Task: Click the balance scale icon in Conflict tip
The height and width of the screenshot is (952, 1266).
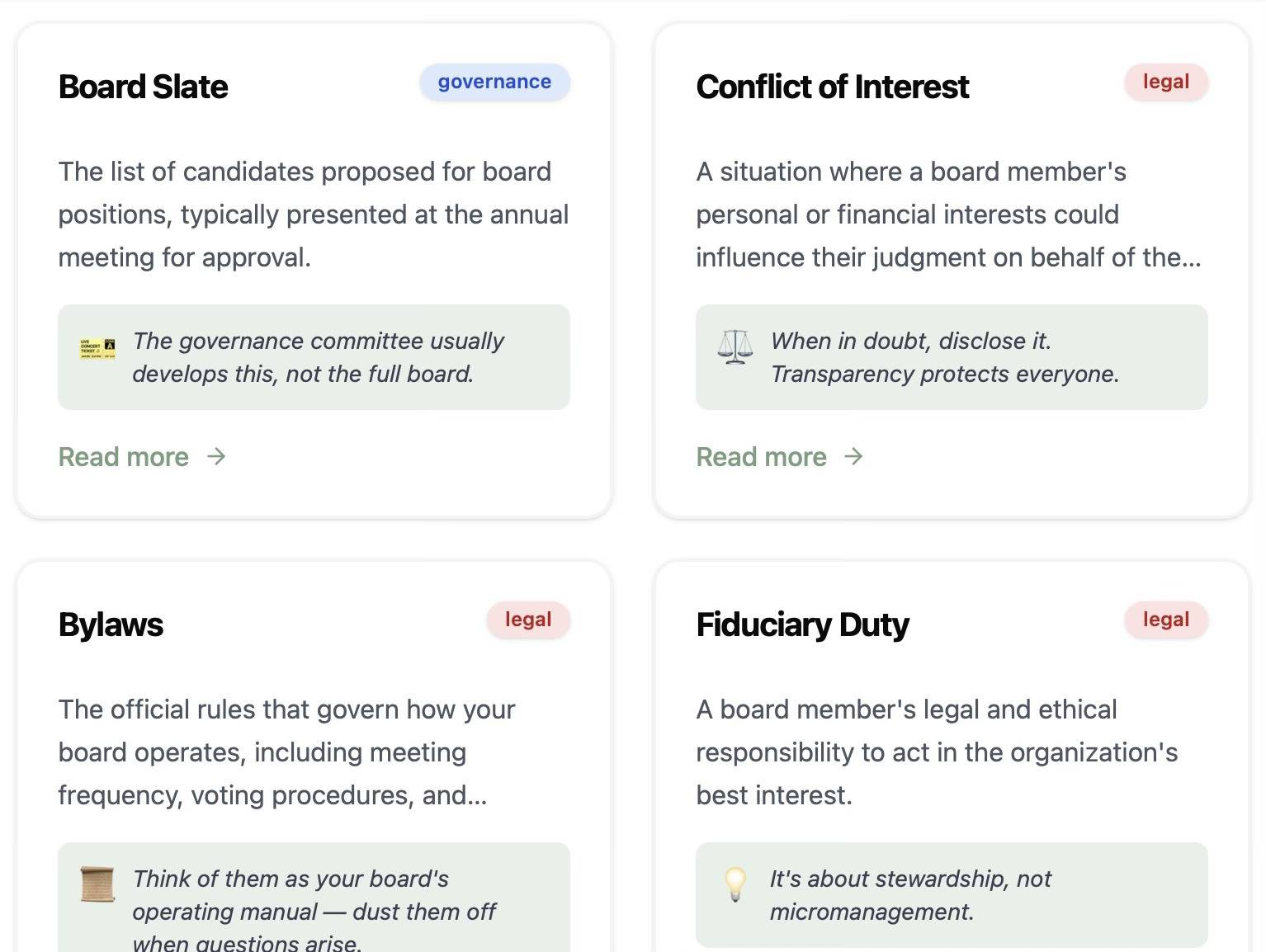Action: 735,347
